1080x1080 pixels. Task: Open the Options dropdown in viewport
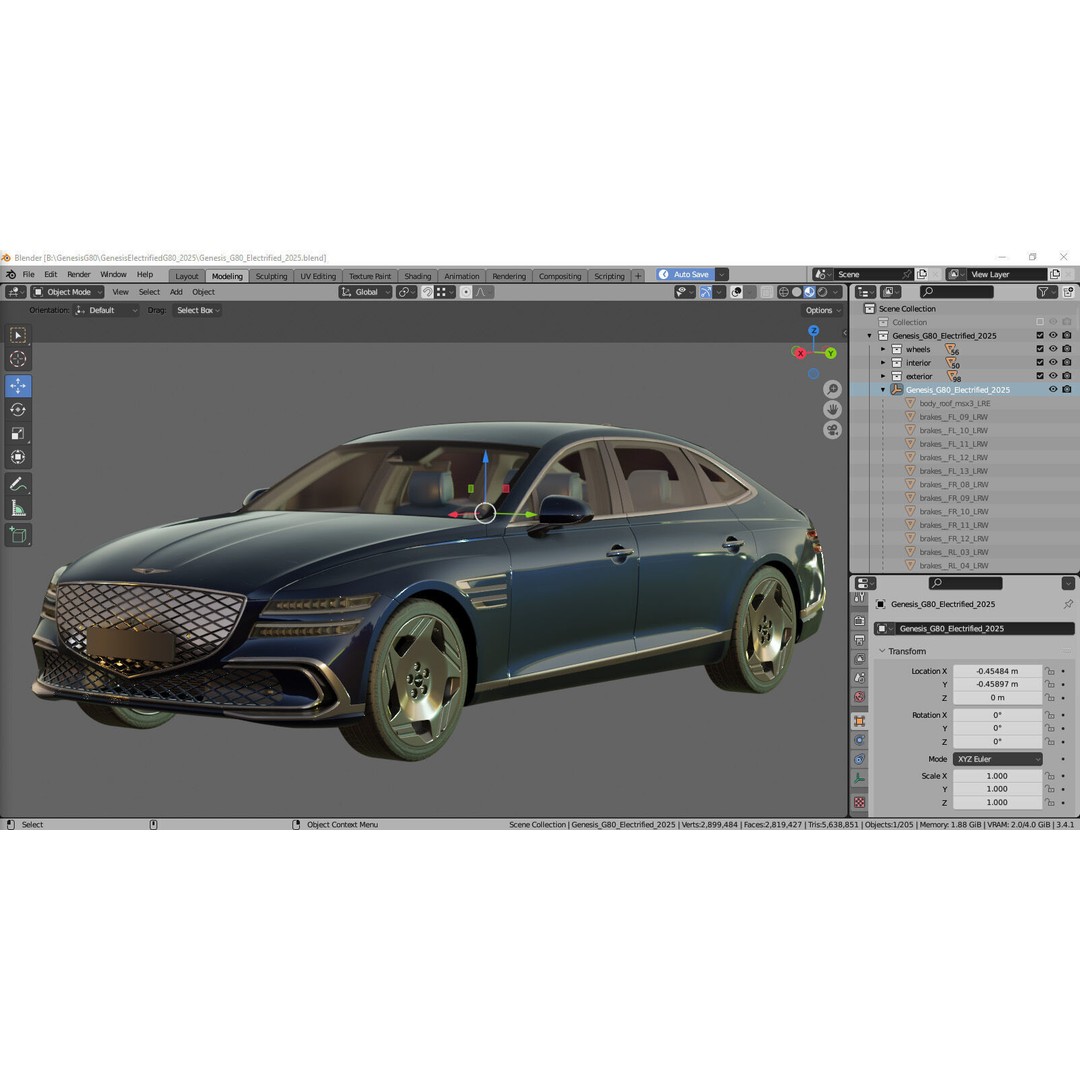[x=823, y=311]
